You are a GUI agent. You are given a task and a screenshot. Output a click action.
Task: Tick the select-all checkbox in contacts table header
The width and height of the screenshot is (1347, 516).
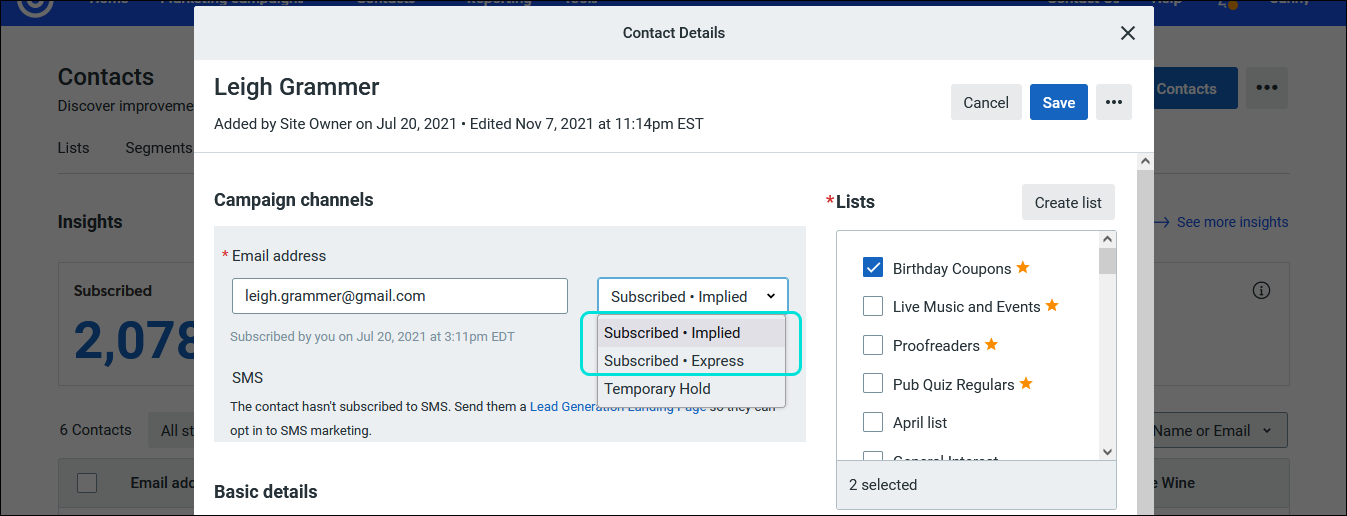click(87, 483)
